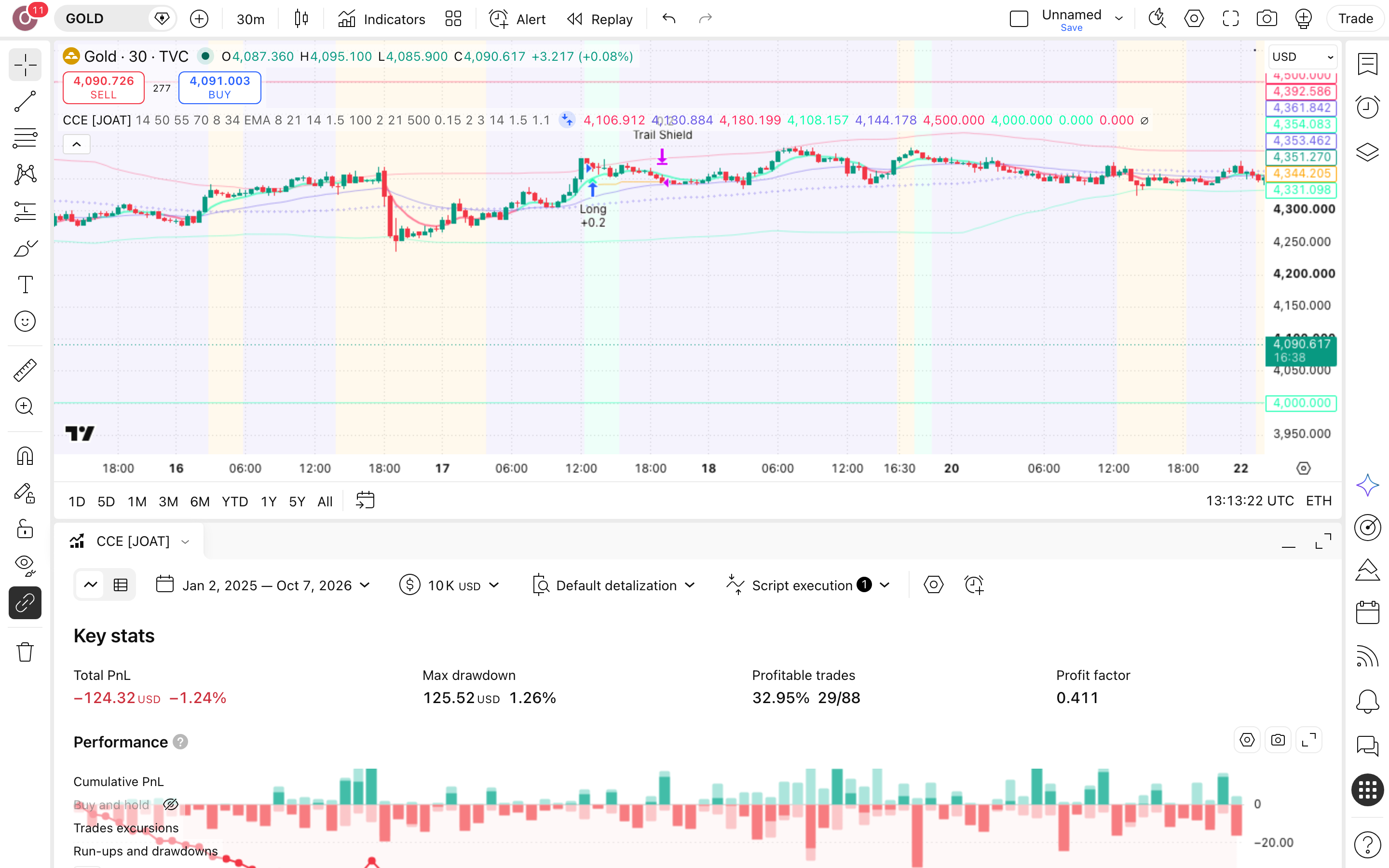Open the alerts clock panel
The image size is (1389, 868).
(1368, 108)
